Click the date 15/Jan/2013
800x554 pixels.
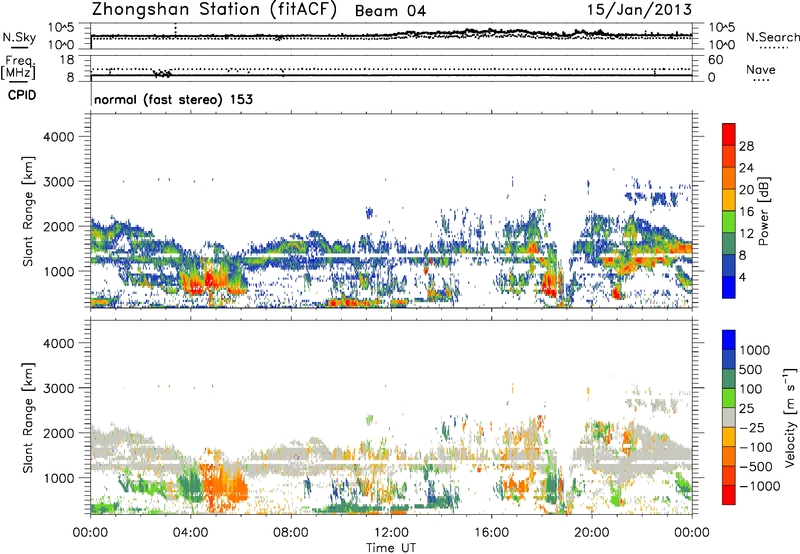coord(639,10)
